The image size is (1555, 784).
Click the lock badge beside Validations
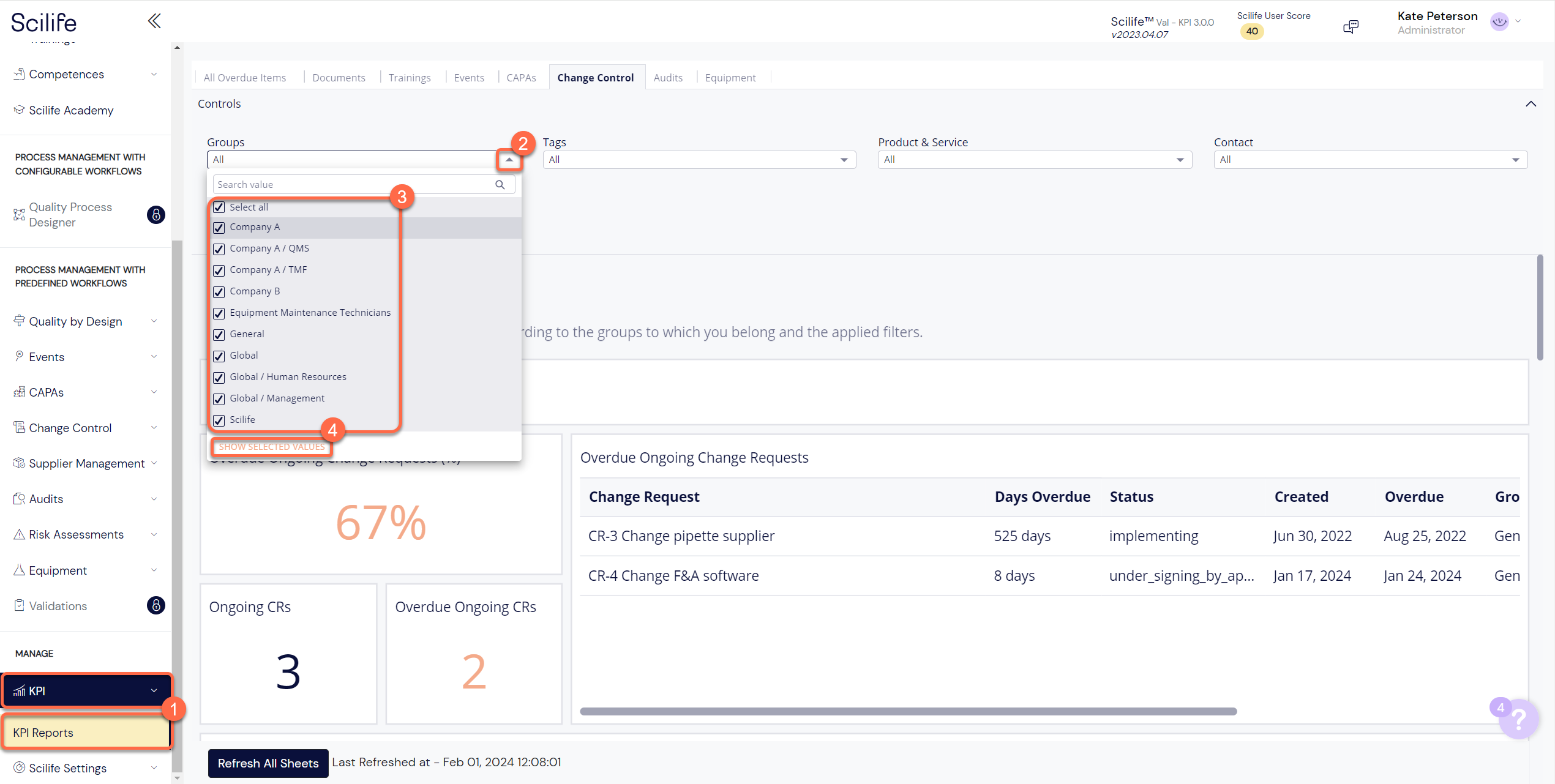click(x=156, y=605)
